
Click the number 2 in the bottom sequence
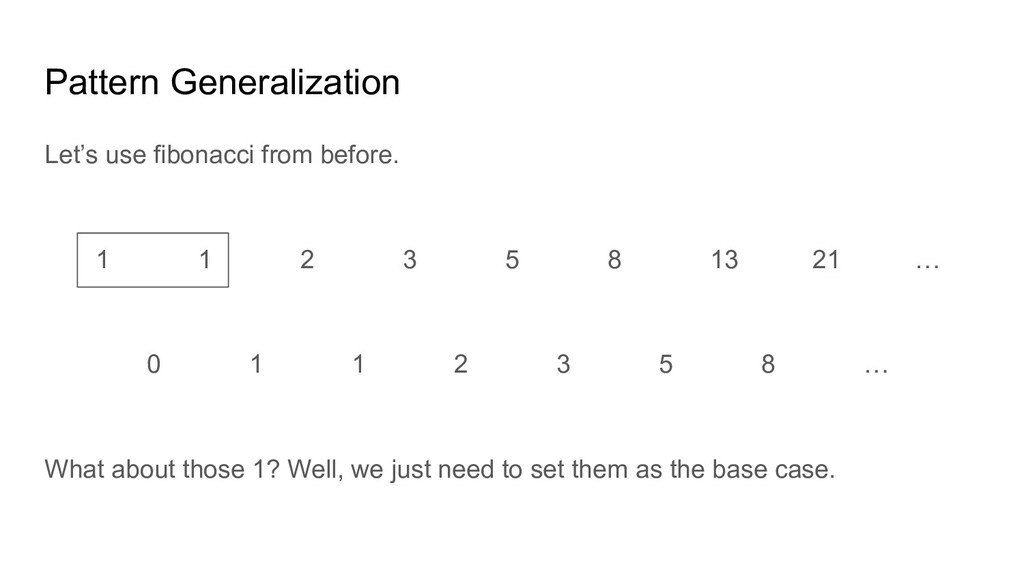pyautogui.click(x=460, y=364)
